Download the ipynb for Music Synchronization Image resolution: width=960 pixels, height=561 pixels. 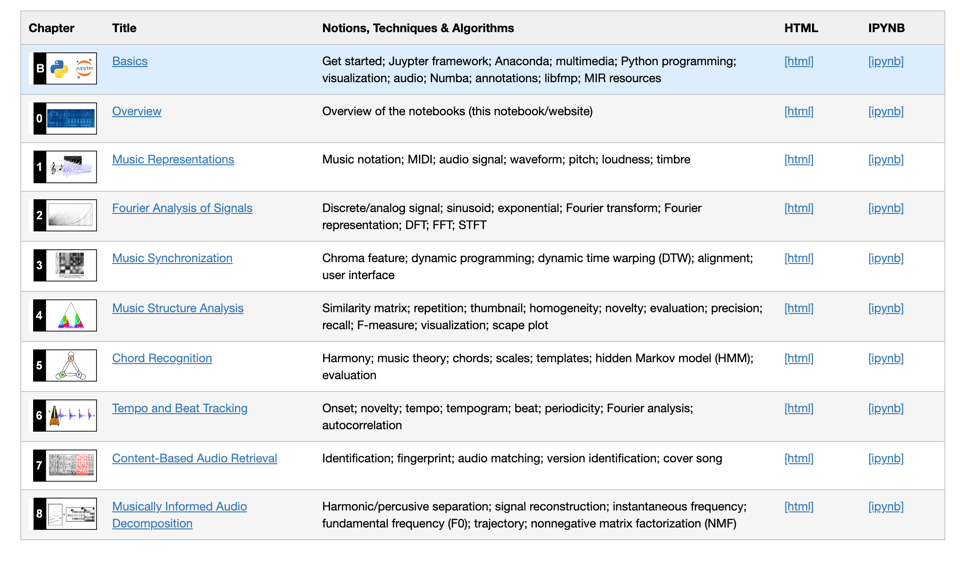pos(886,258)
